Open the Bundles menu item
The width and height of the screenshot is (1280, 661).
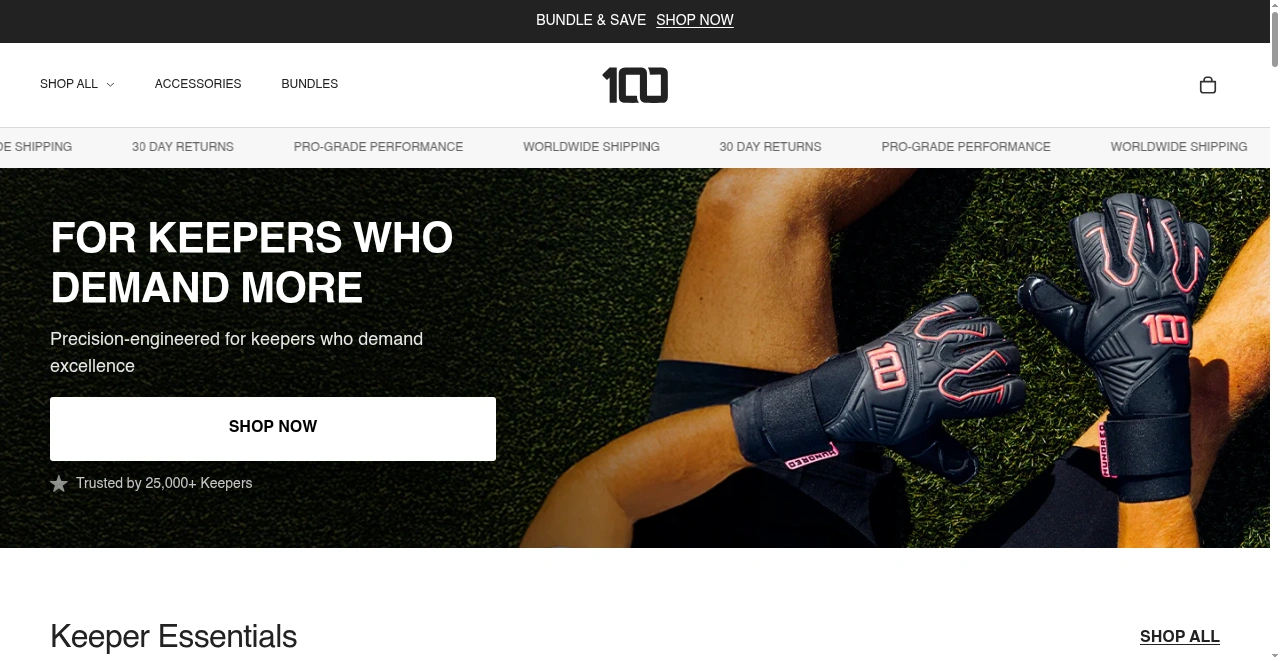click(310, 84)
